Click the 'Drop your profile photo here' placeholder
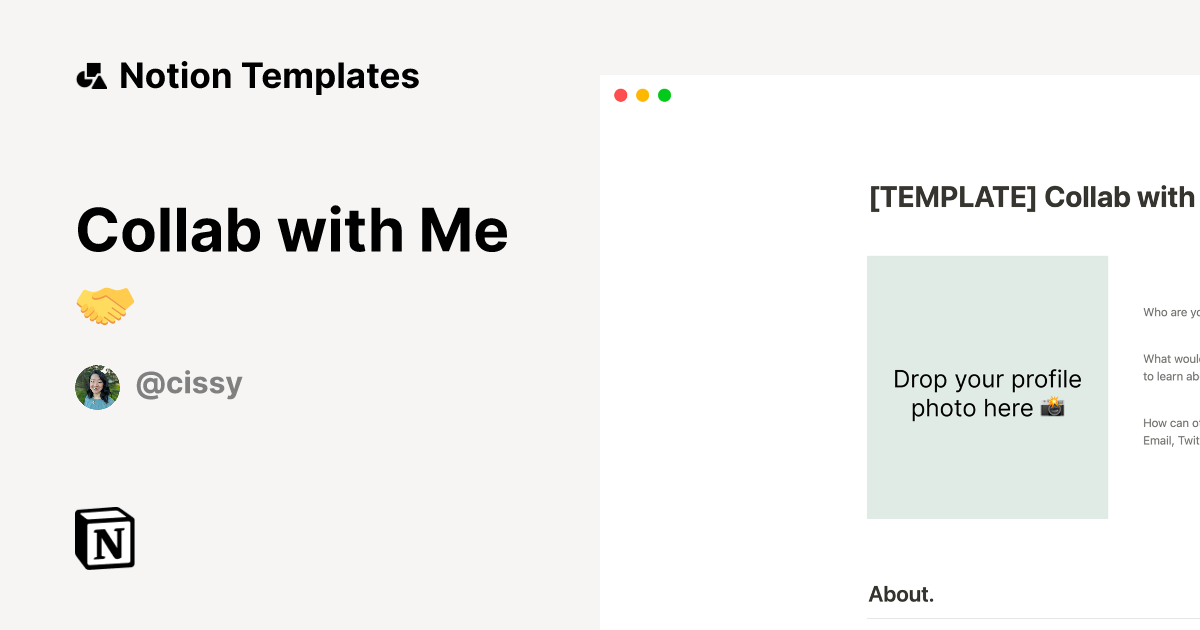The image size is (1200, 630). [x=987, y=393]
